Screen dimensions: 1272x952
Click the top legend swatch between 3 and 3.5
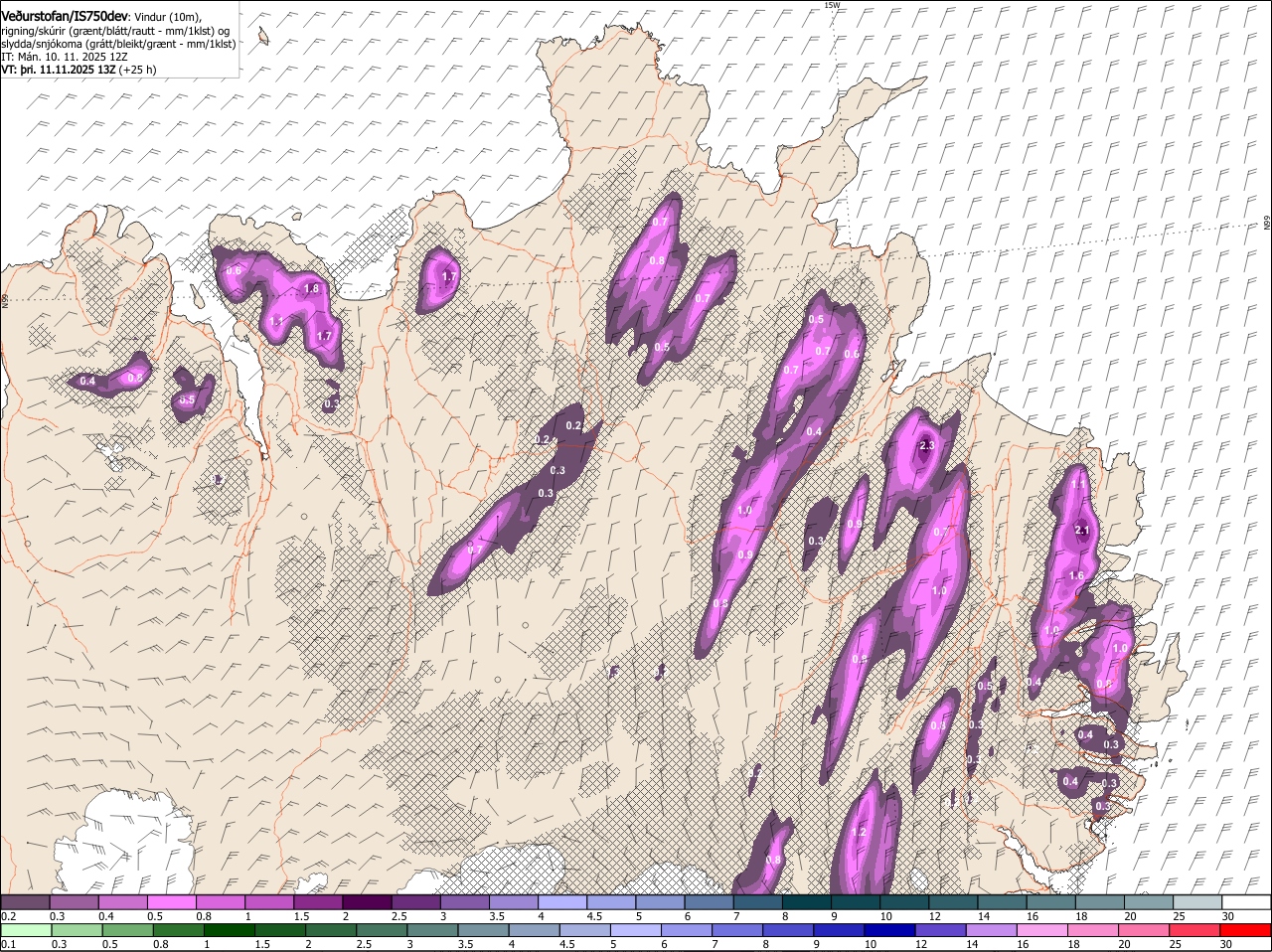[x=464, y=901]
